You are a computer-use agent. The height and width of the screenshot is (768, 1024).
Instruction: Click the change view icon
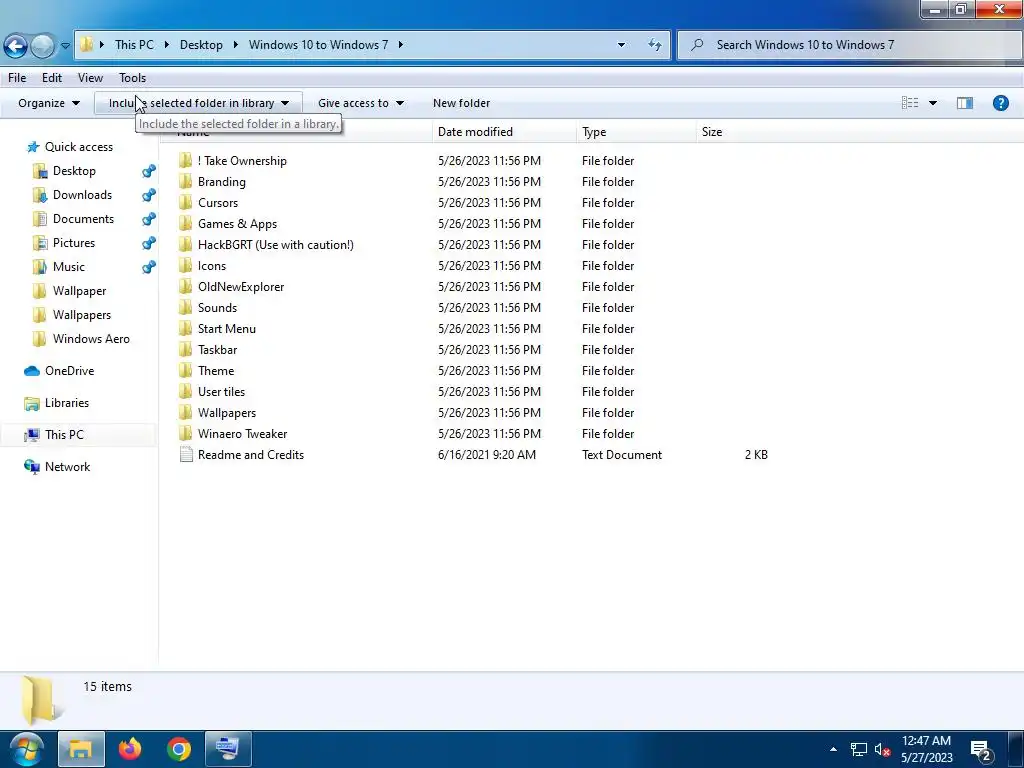tap(910, 103)
